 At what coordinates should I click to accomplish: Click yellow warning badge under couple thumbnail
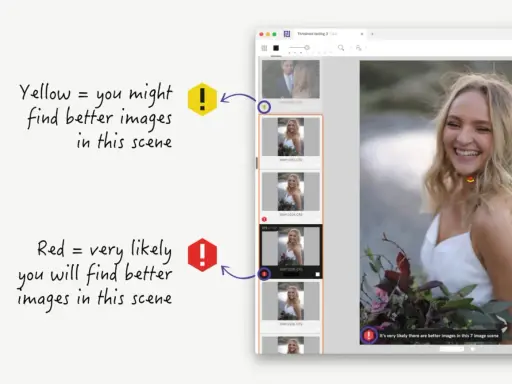(x=264, y=107)
